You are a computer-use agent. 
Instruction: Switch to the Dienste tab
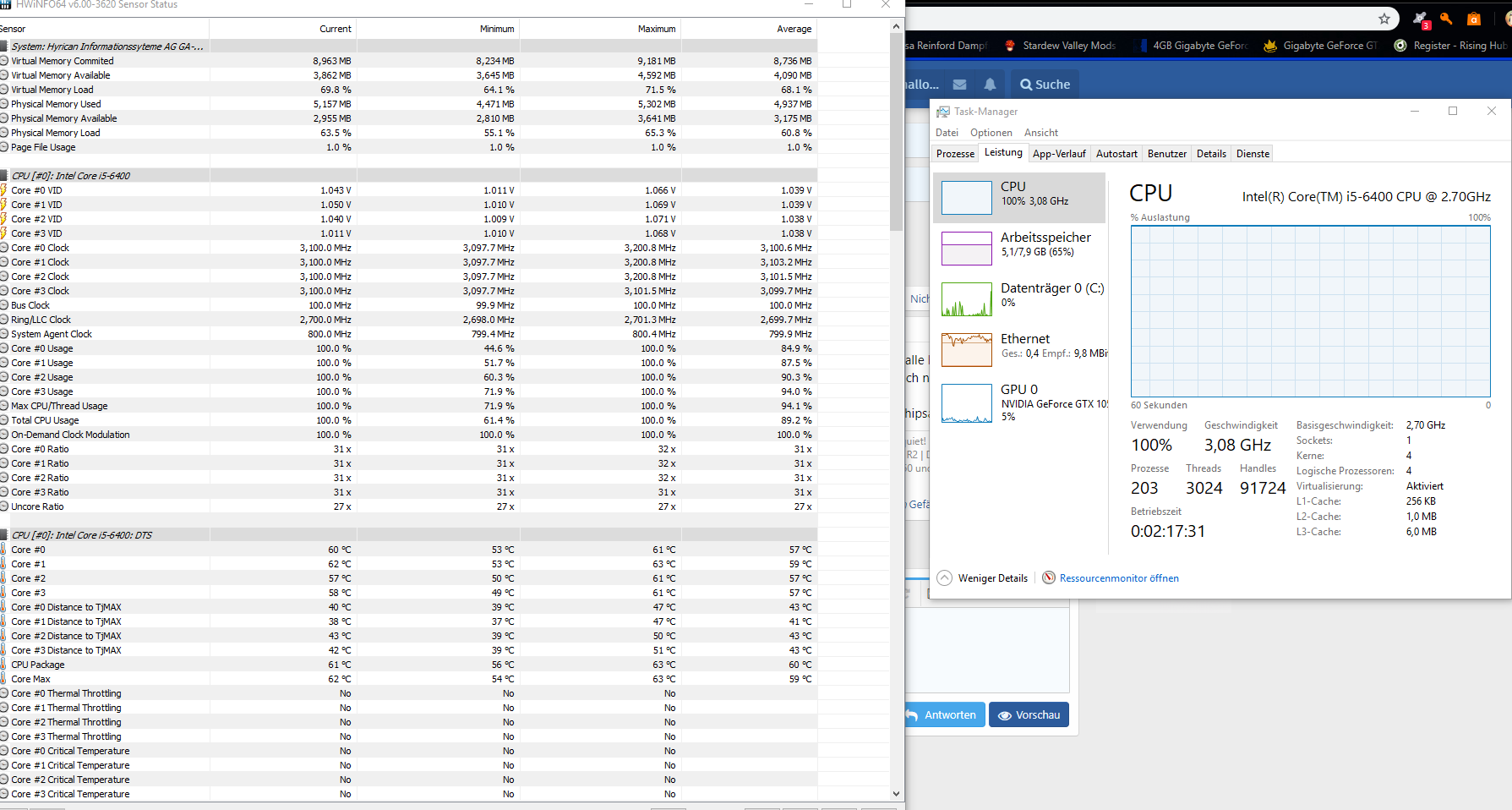pos(1253,154)
